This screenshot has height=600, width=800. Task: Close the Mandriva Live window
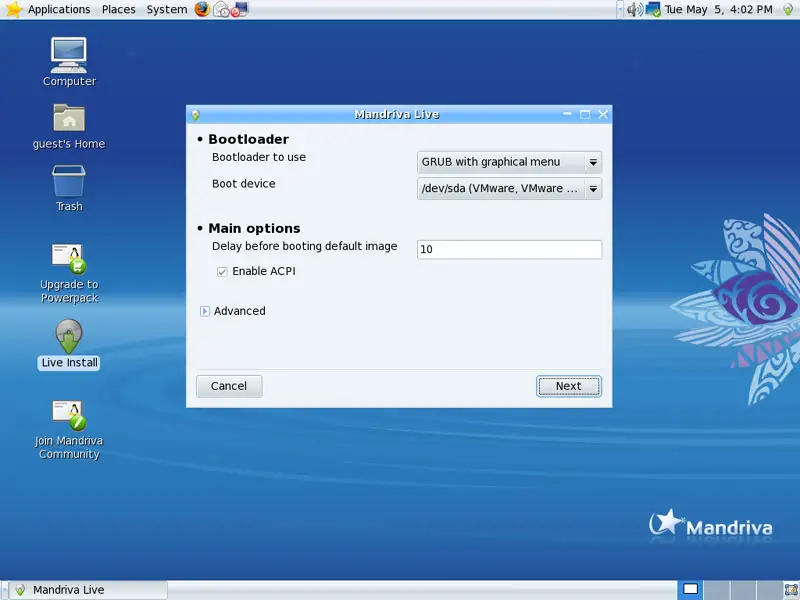tap(603, 114)
